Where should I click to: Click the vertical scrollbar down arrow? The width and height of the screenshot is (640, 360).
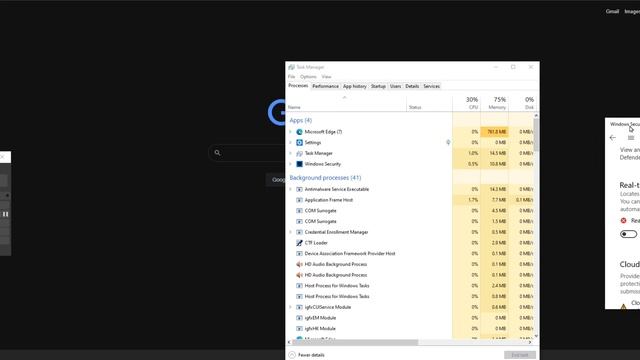[x=536, y=336]
